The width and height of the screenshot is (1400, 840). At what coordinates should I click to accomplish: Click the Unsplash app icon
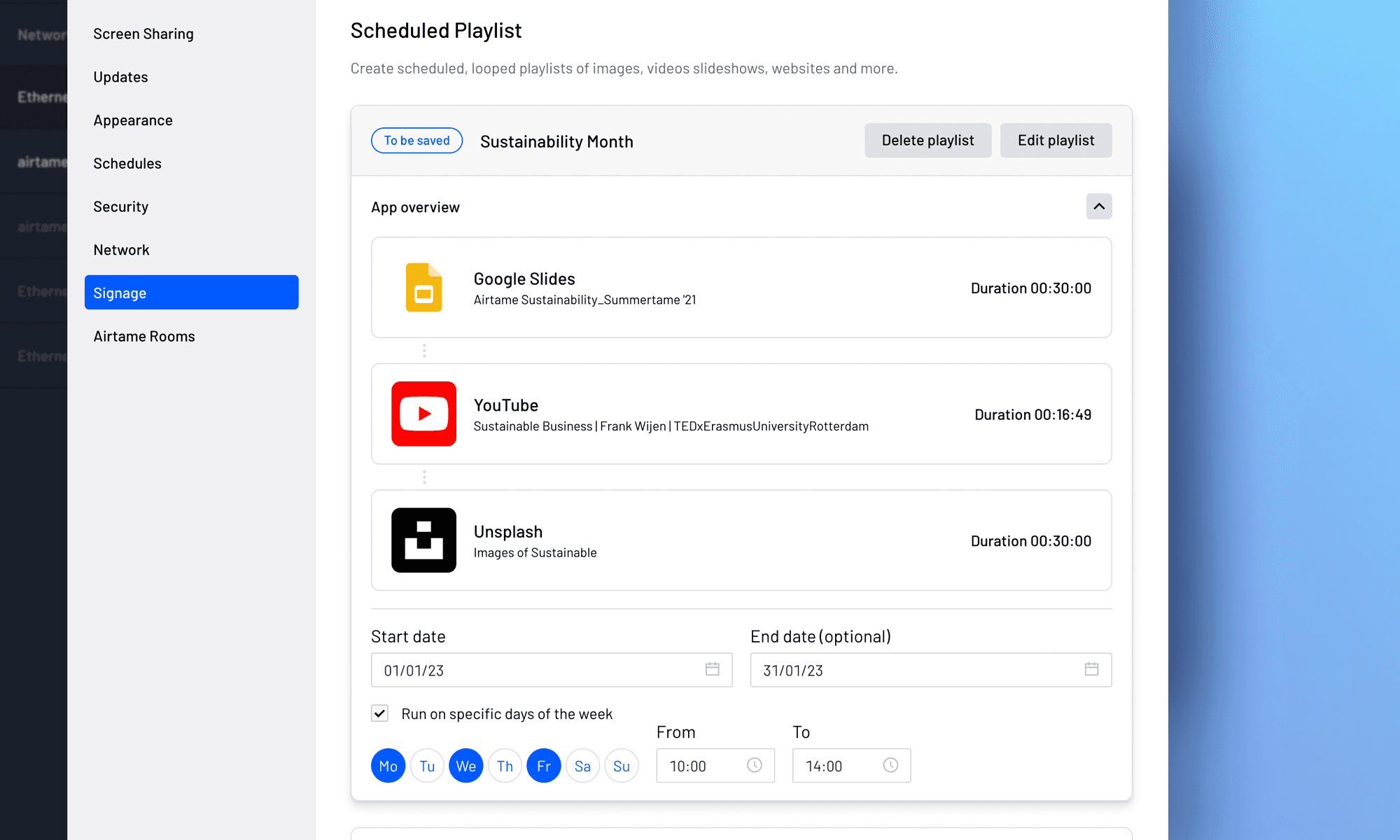(424, 540)
